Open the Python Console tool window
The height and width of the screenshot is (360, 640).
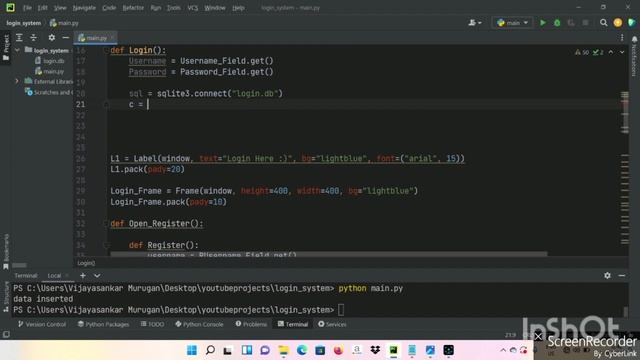pos(199,324)
